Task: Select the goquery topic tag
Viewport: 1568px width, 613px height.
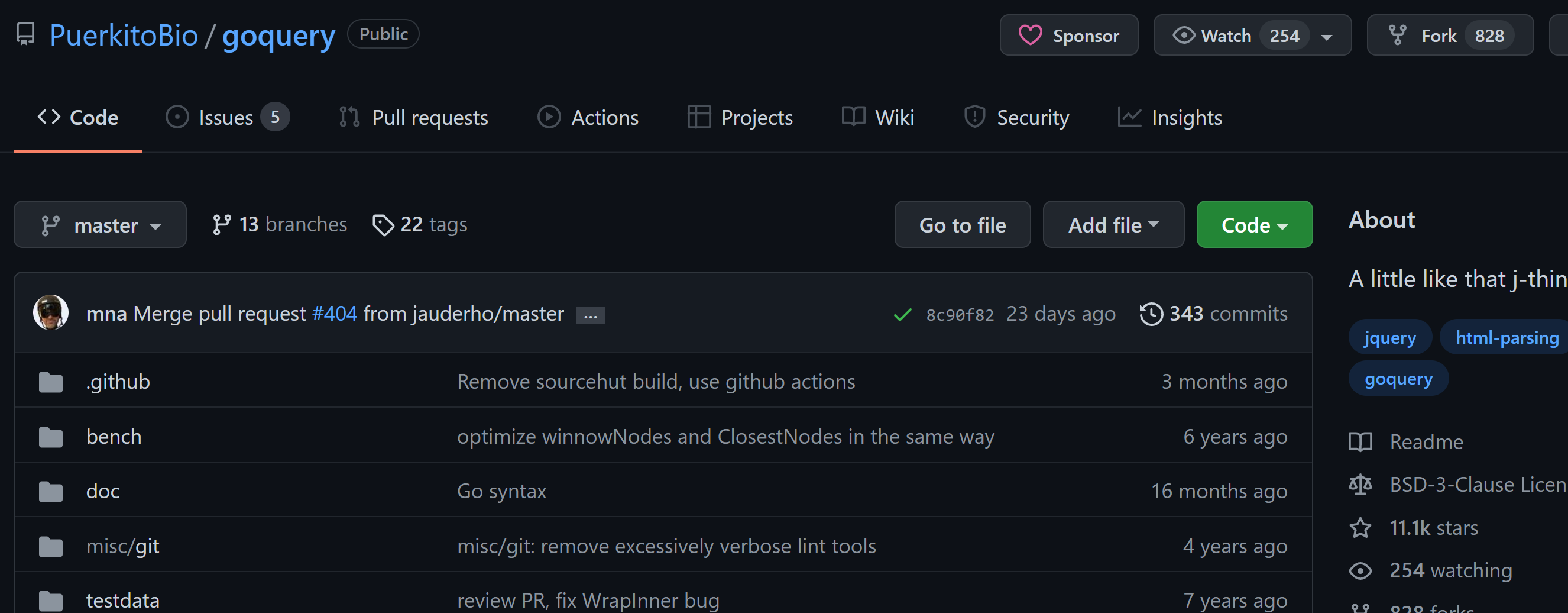Action: tap(1398, 379)
